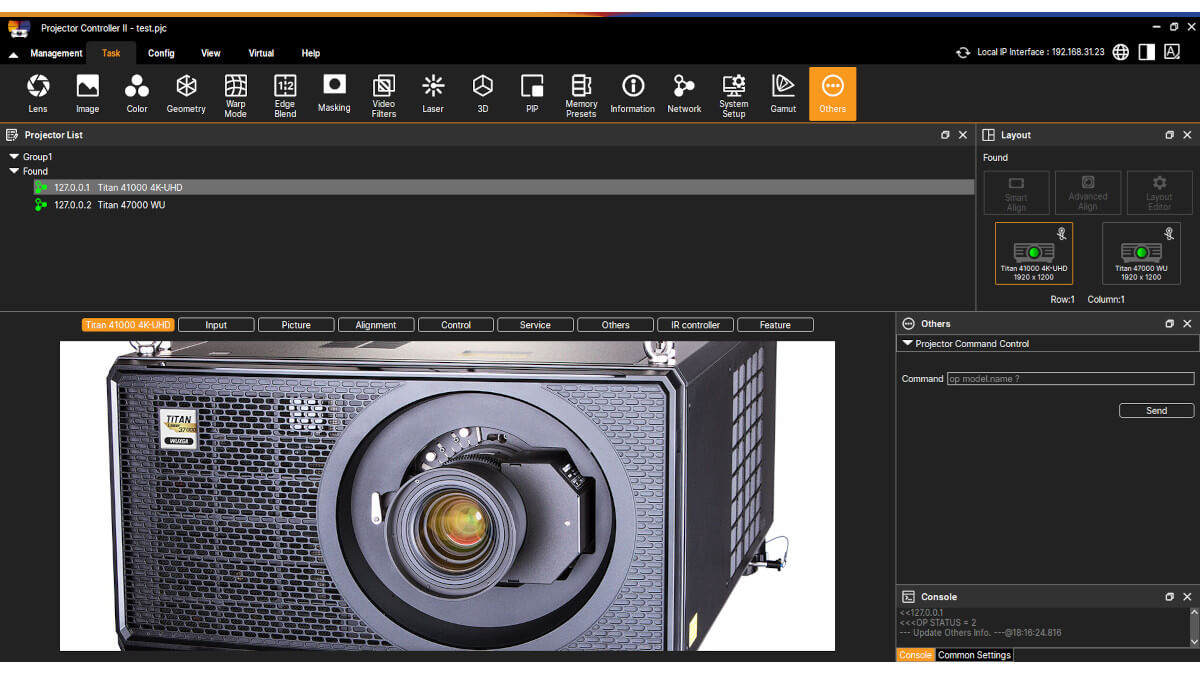The height and width of the screenshot is (675, 1200).
Task: Click the Command input field
Action: [1070, 379]
